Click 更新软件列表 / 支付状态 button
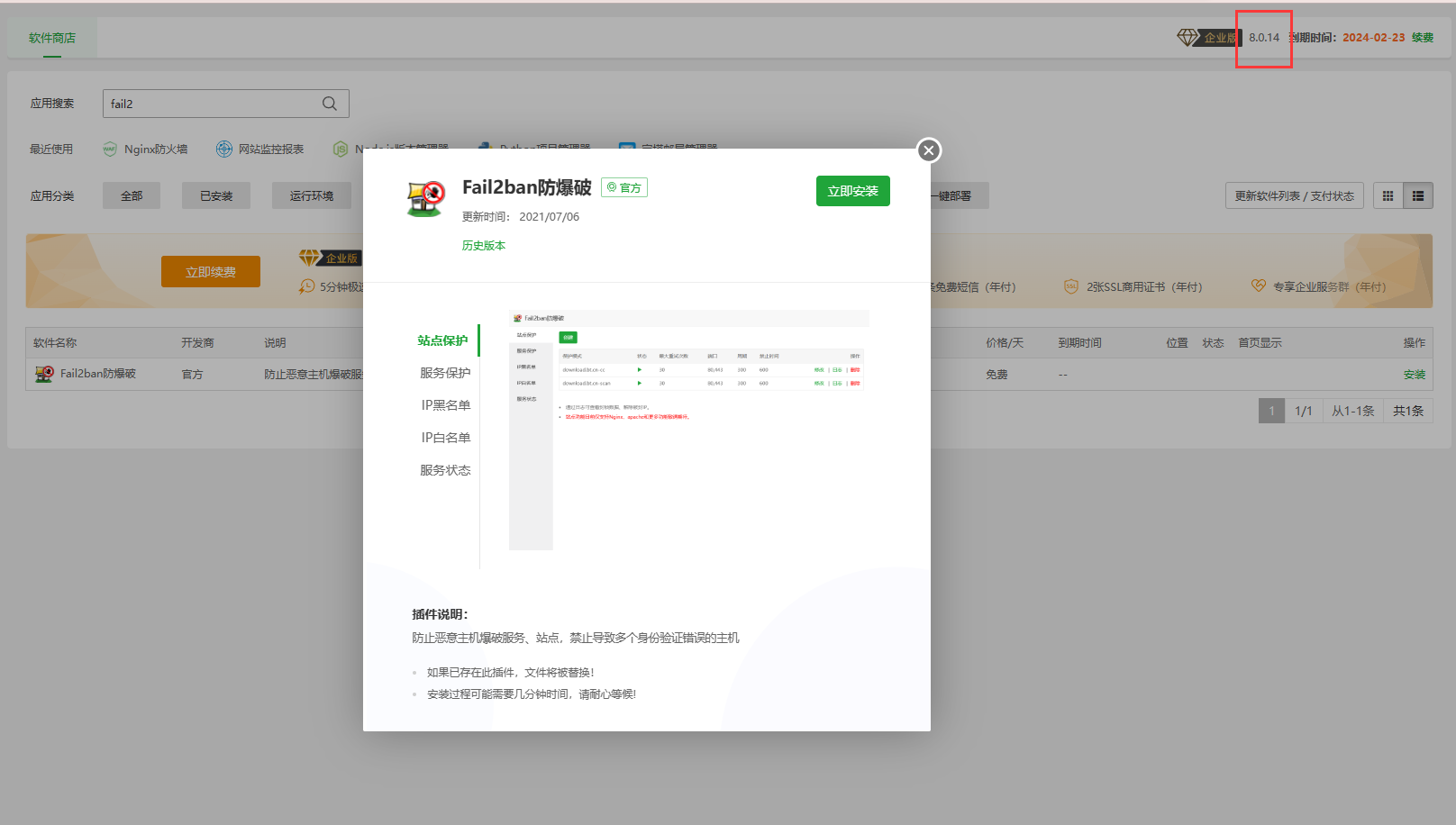1456x825 pixels. coord(1295,195)
